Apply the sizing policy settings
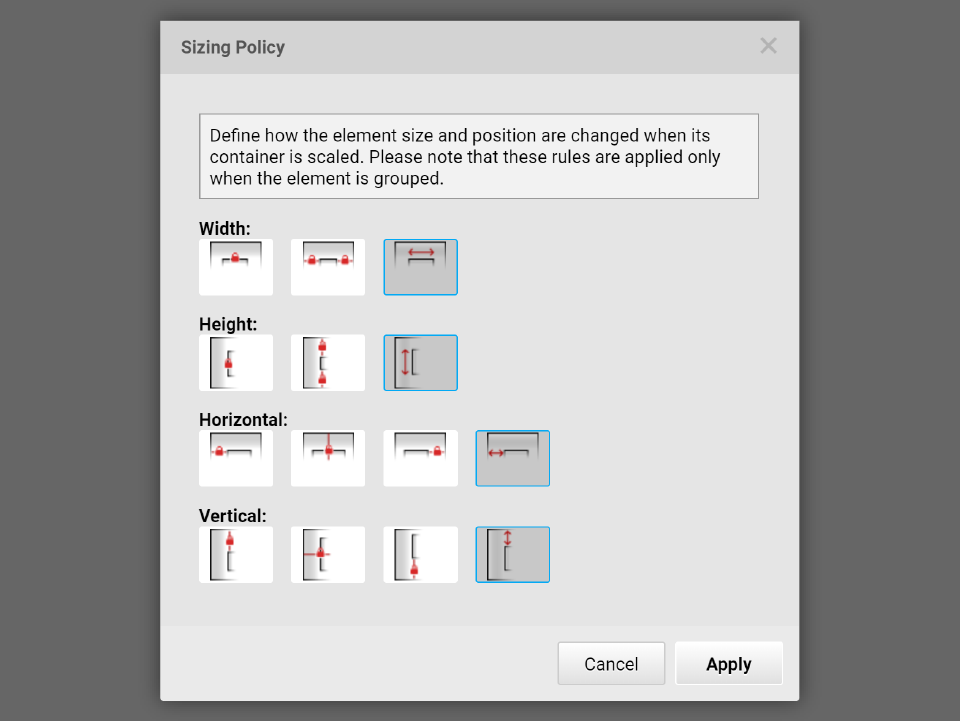Screen dimensions: 960x721 [728, 664]
